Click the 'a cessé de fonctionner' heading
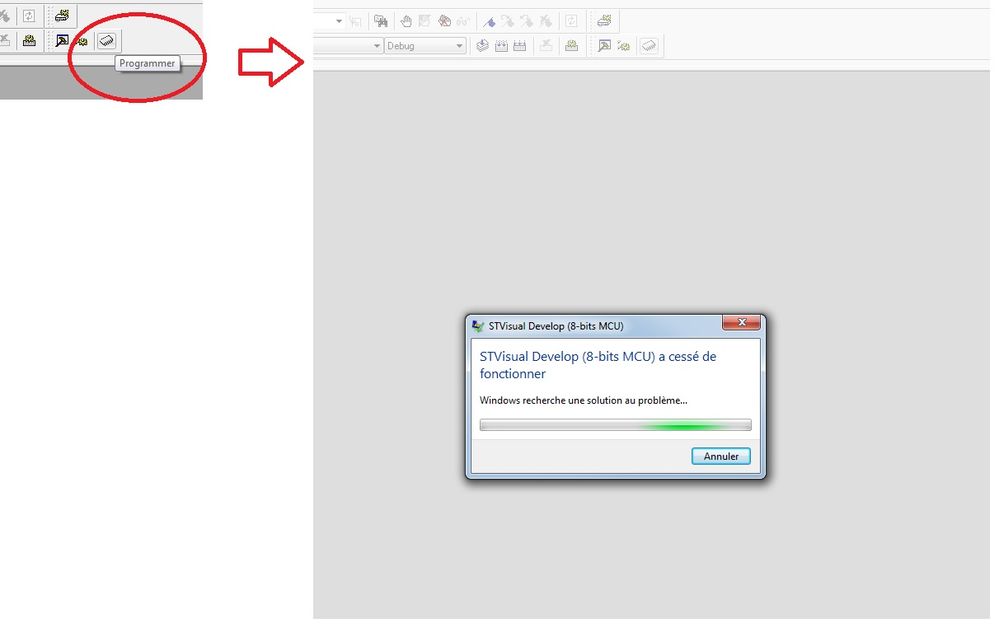999x627 pixels. pos(598,365)
